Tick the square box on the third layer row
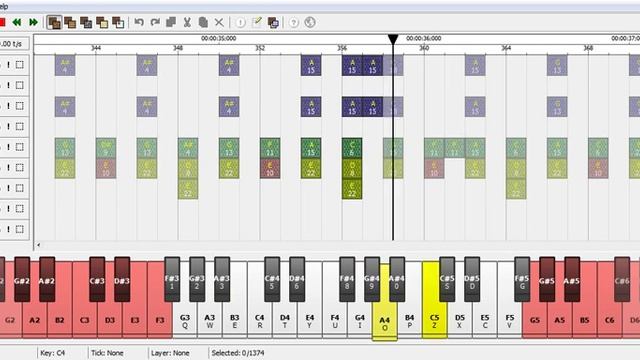The height and width of the screenshot is (360, 640). pyautogui.click(x=20, y=106)
